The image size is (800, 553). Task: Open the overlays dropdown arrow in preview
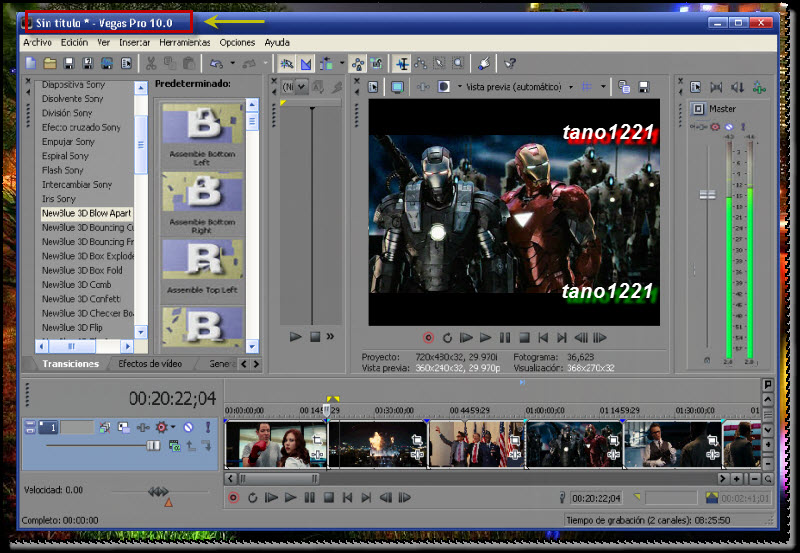[603, 87]
